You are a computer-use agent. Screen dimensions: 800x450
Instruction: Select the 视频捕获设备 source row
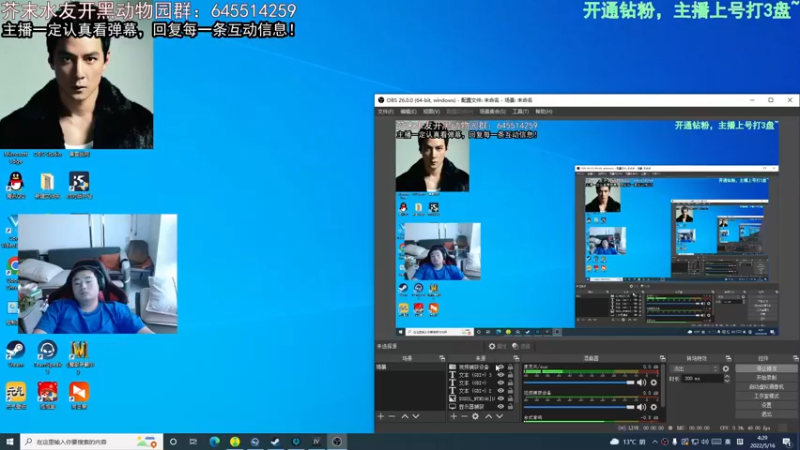pos(481,367)
